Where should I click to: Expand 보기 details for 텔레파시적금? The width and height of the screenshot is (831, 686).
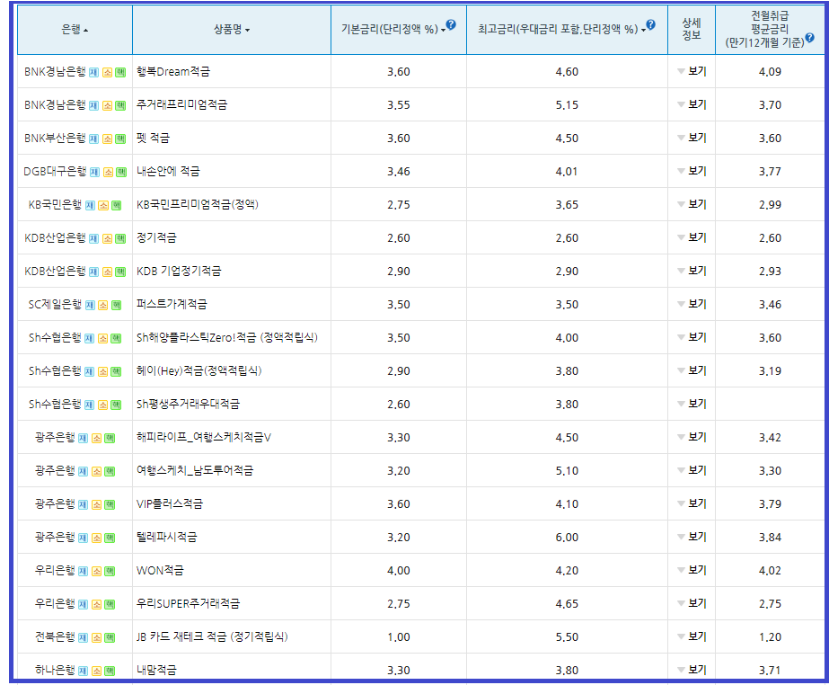pyautogui.click(x=692, y=537)
